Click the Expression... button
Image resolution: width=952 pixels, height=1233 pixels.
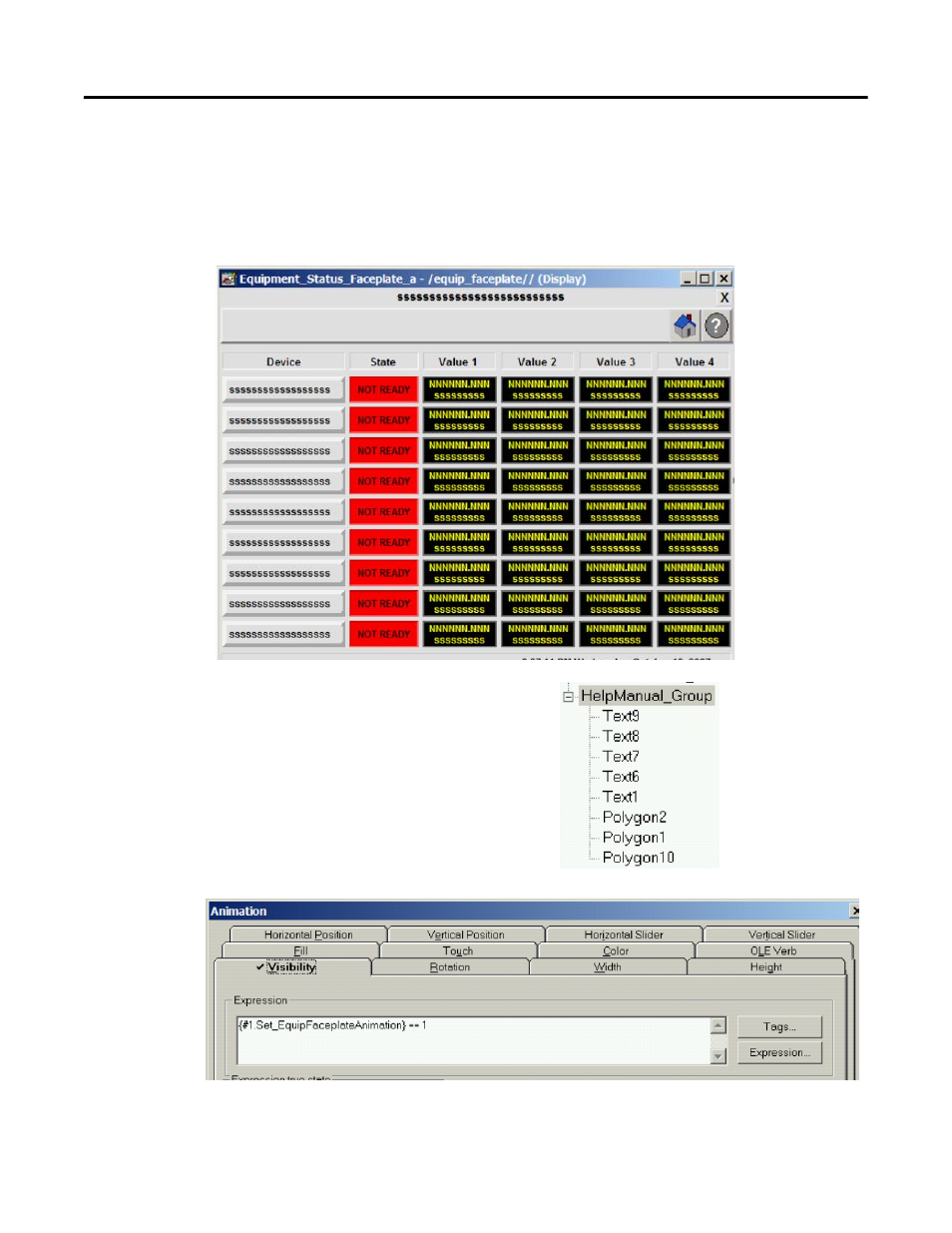(779, 1052)
